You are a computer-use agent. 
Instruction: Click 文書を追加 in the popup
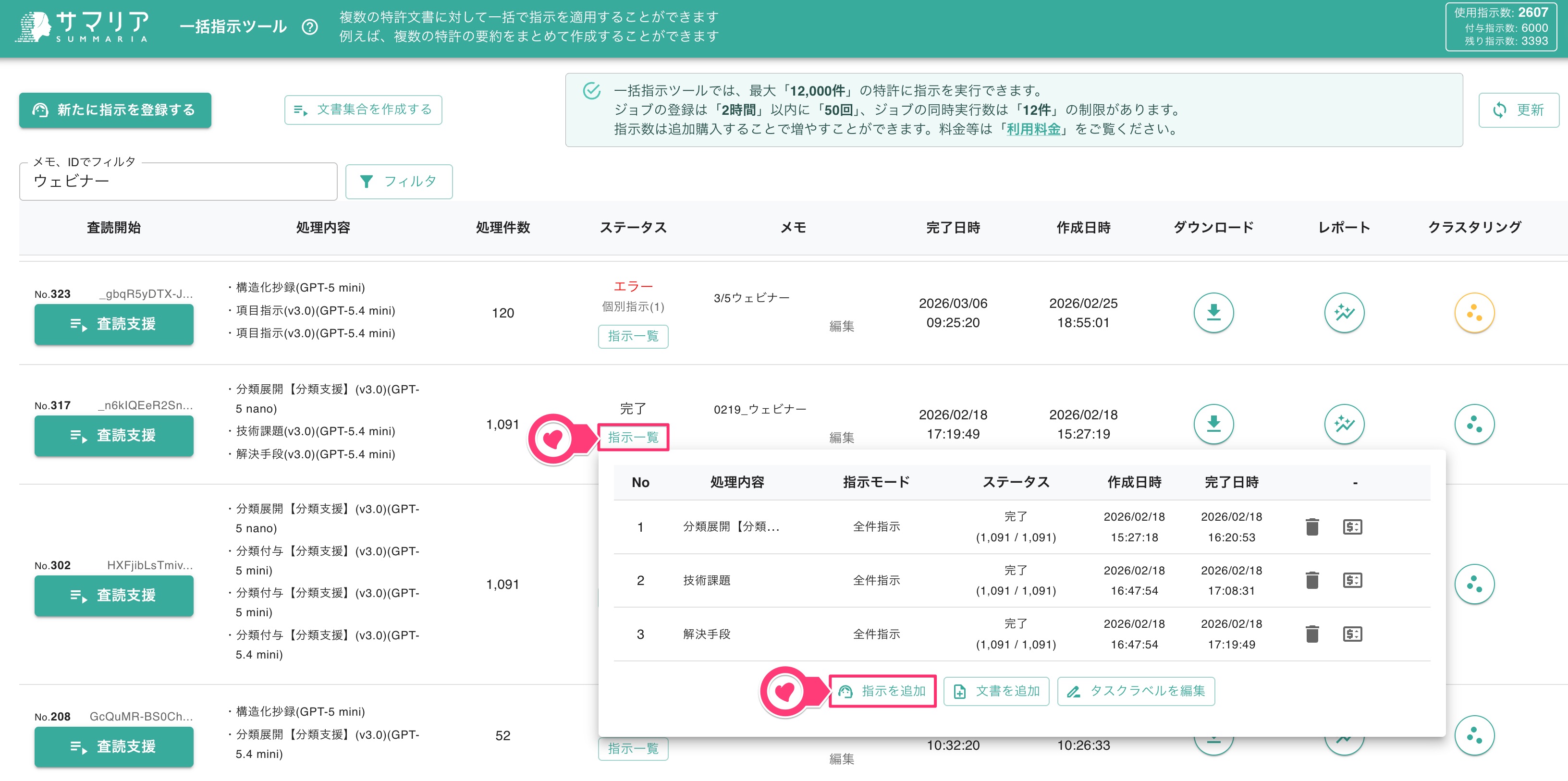pyautogui.click(x=996, y=692)
